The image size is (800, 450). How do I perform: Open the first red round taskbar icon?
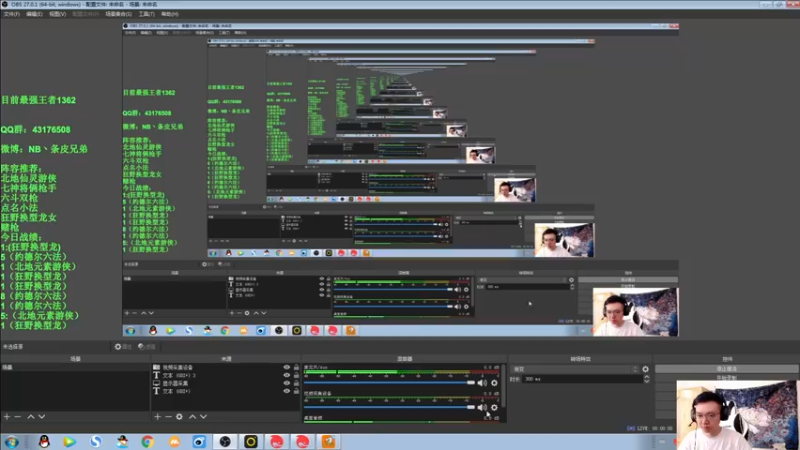[277, 442]
